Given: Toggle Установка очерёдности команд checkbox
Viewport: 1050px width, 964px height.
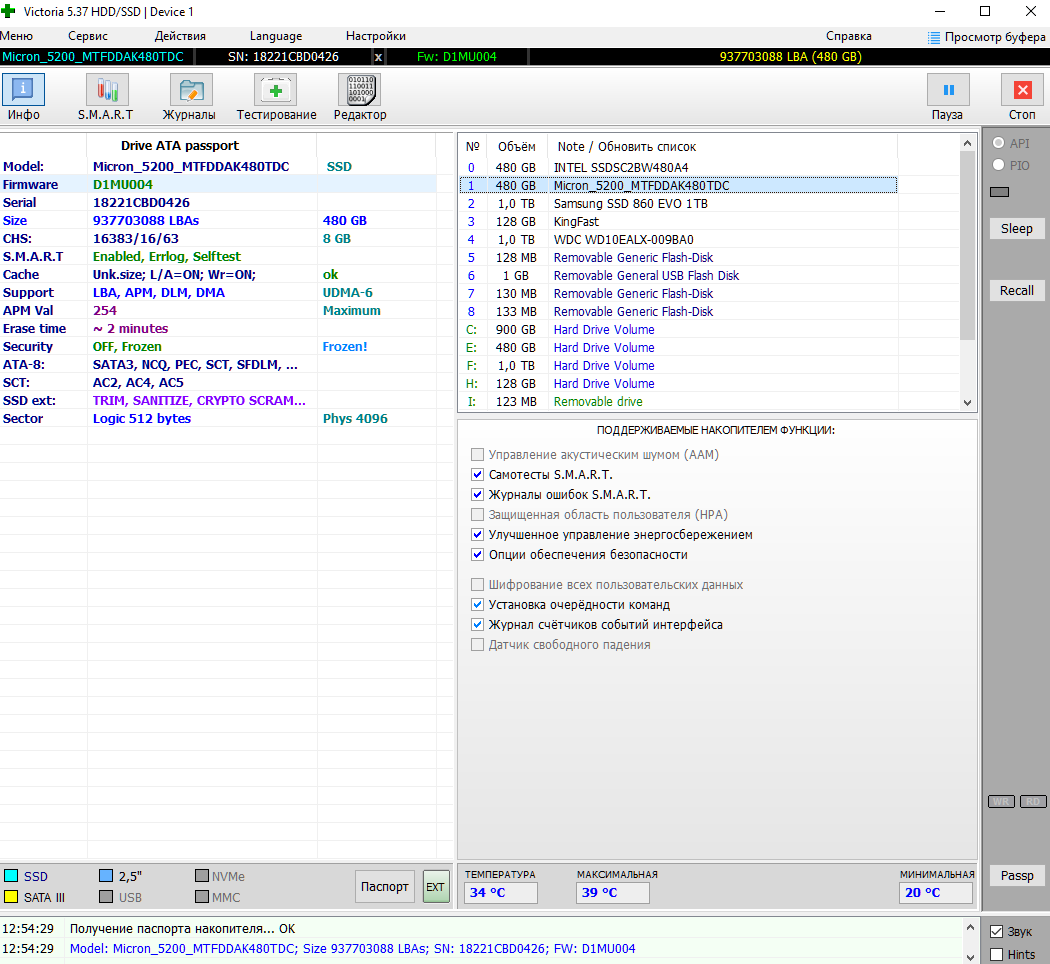Looking at the screenshot, I should (477, 605).
